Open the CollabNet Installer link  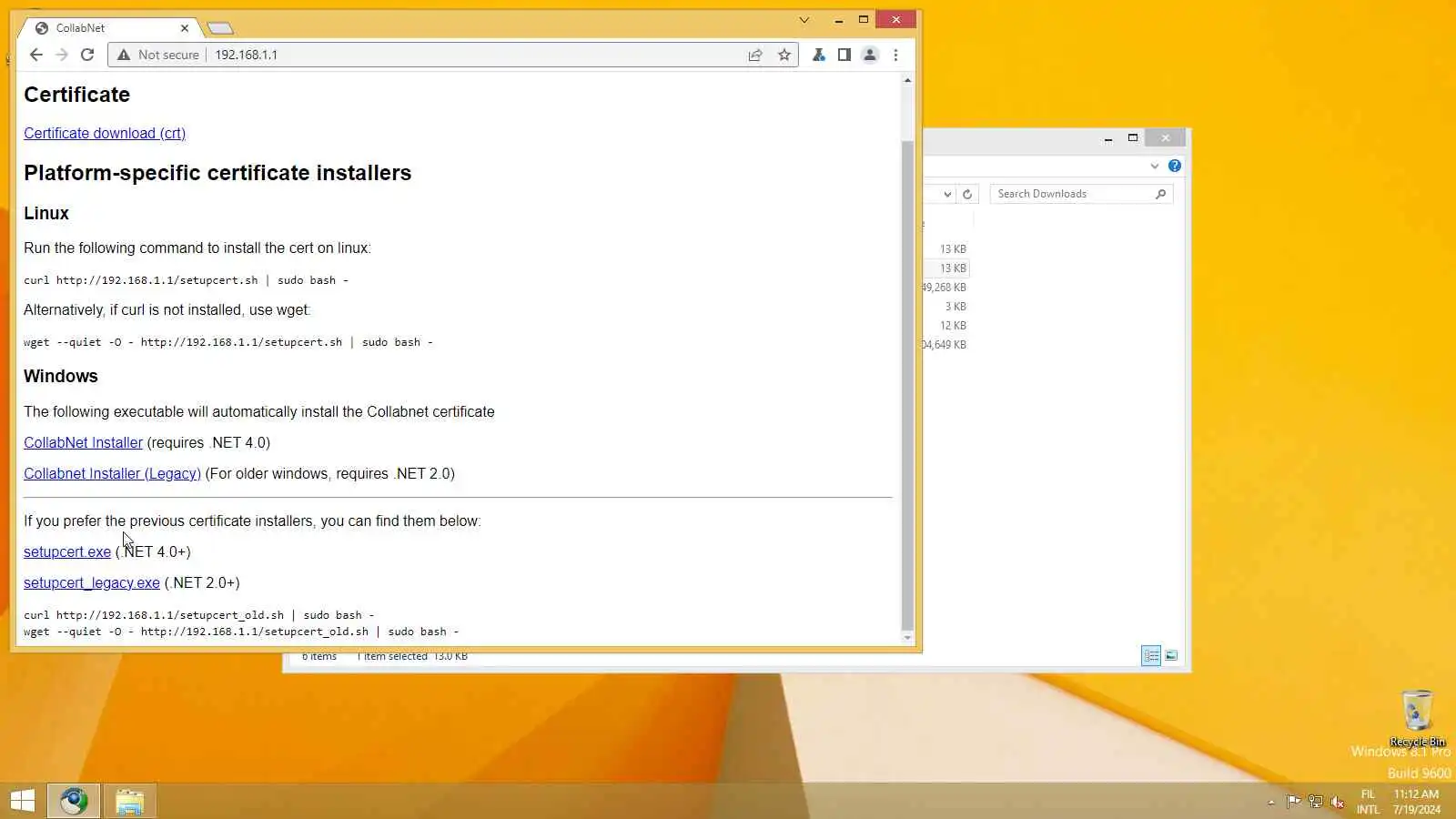click(83, 442)
